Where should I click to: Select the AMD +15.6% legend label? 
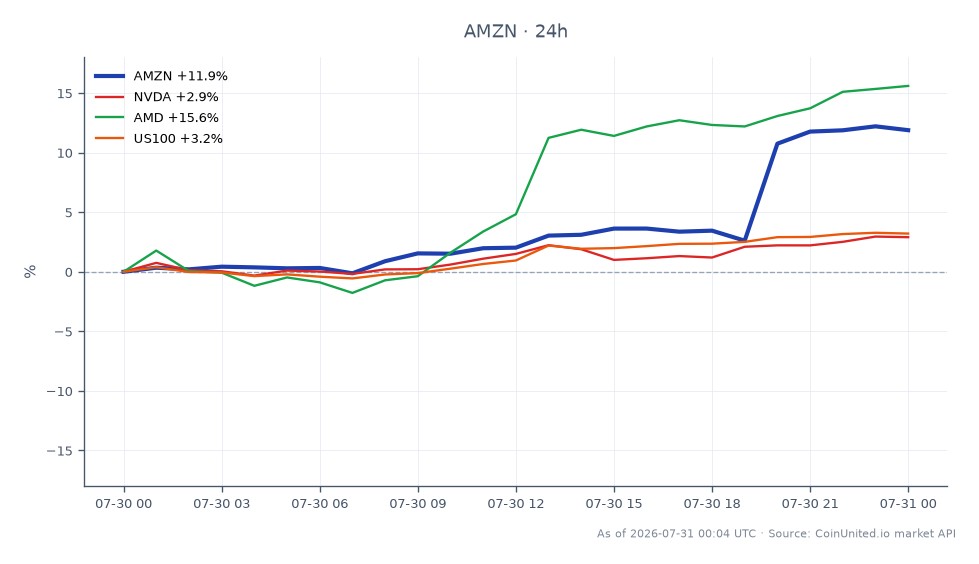(x=176, y=117)
